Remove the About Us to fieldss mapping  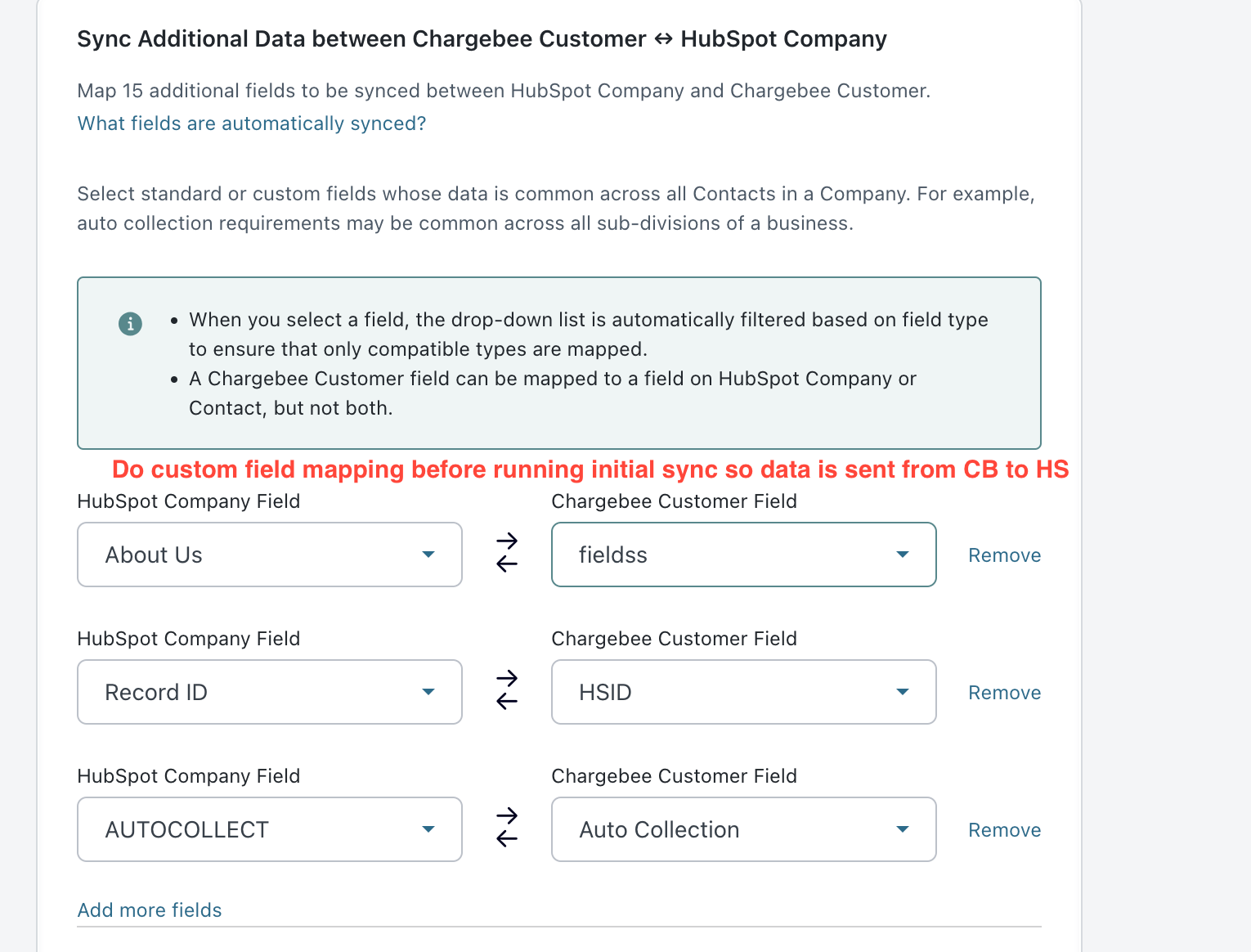point(1004,555)
